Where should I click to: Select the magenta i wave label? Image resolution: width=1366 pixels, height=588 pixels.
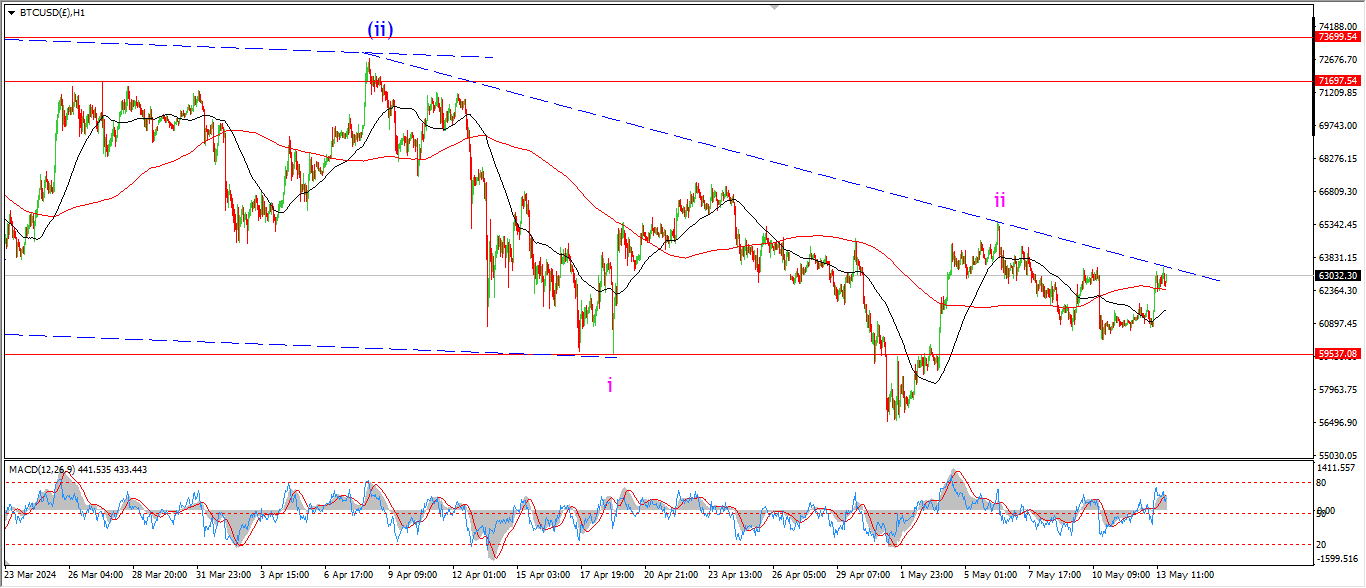point(610,383)
